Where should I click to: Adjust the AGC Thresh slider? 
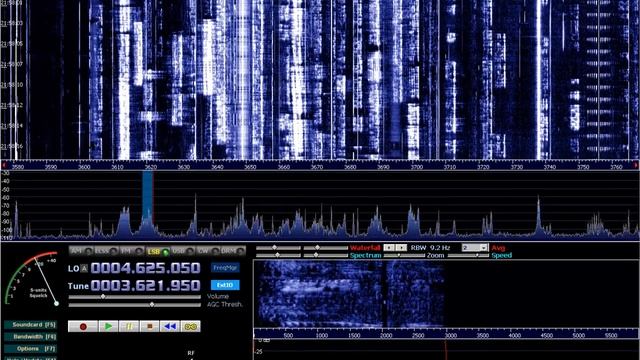click(135, 304)
